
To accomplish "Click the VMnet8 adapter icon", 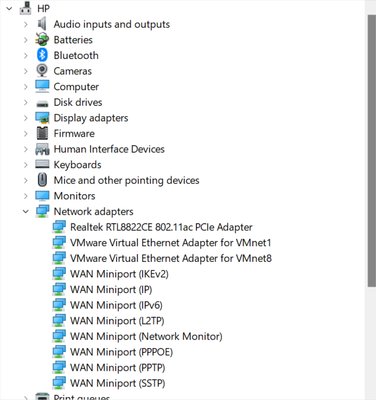I will tap(59, 258).
